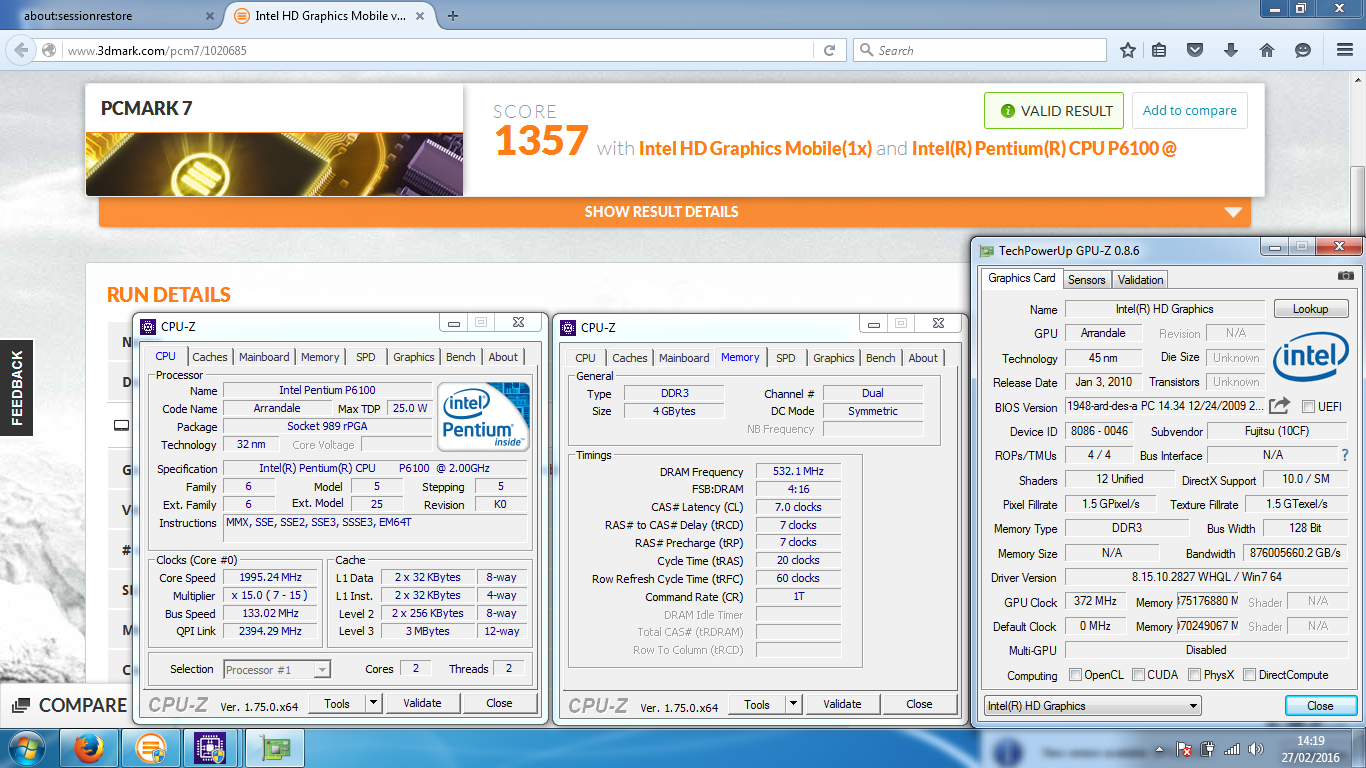1366x768 pixels.
Task: Click the Pocket icon in Firefox toolbar
Action: coord(1195,50)
